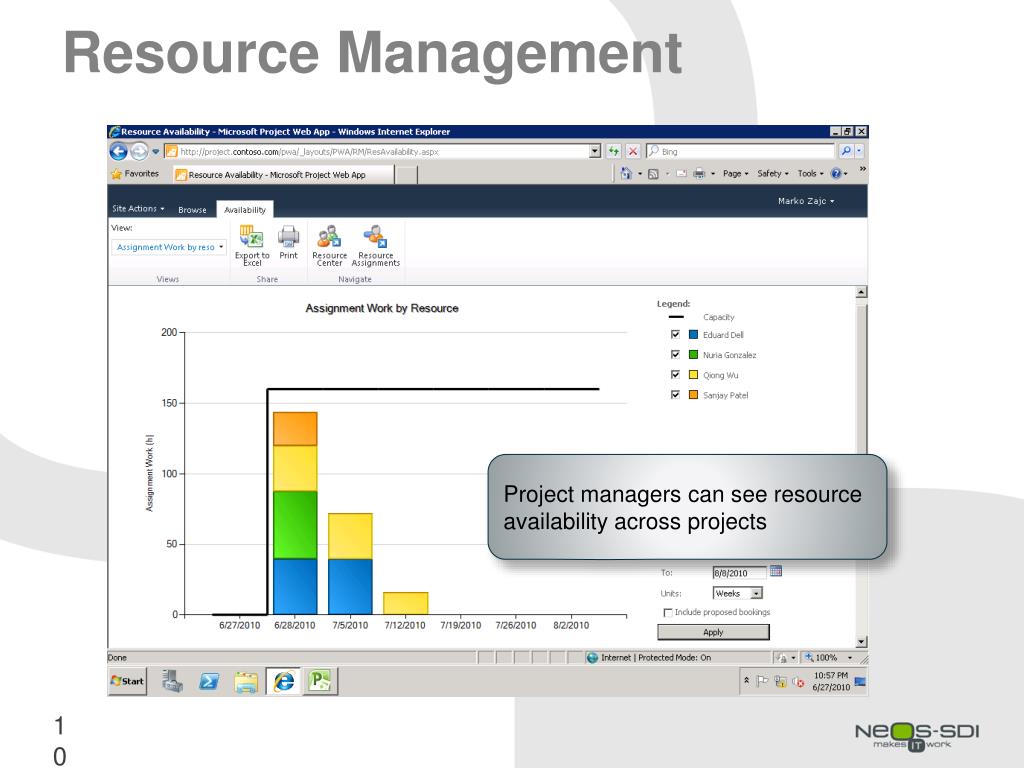Click the Home icon in command bar

coord(626,174)
